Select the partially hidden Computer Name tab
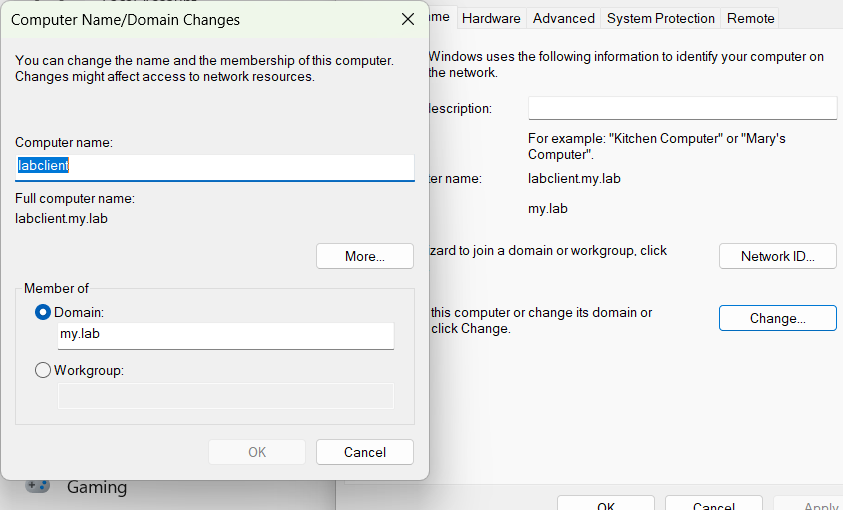 [441, 18]
